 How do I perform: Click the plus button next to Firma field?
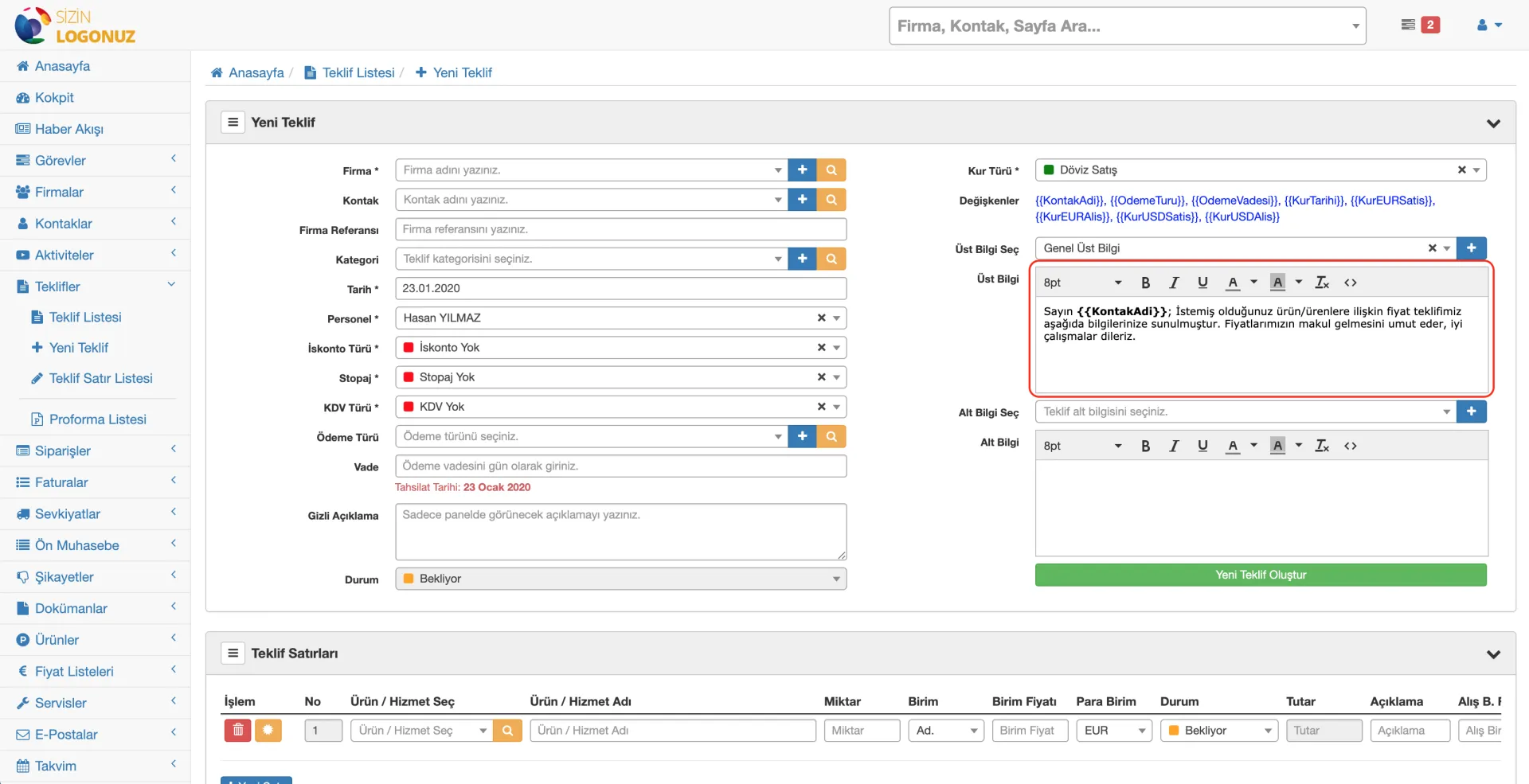(802, 170)
